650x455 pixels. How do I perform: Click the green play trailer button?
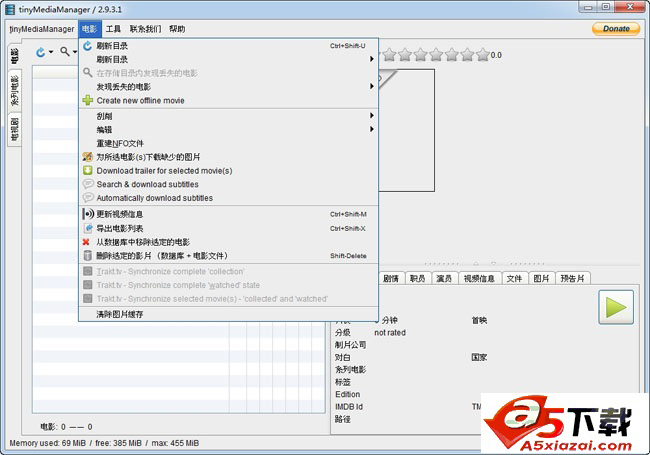point(616,307)
